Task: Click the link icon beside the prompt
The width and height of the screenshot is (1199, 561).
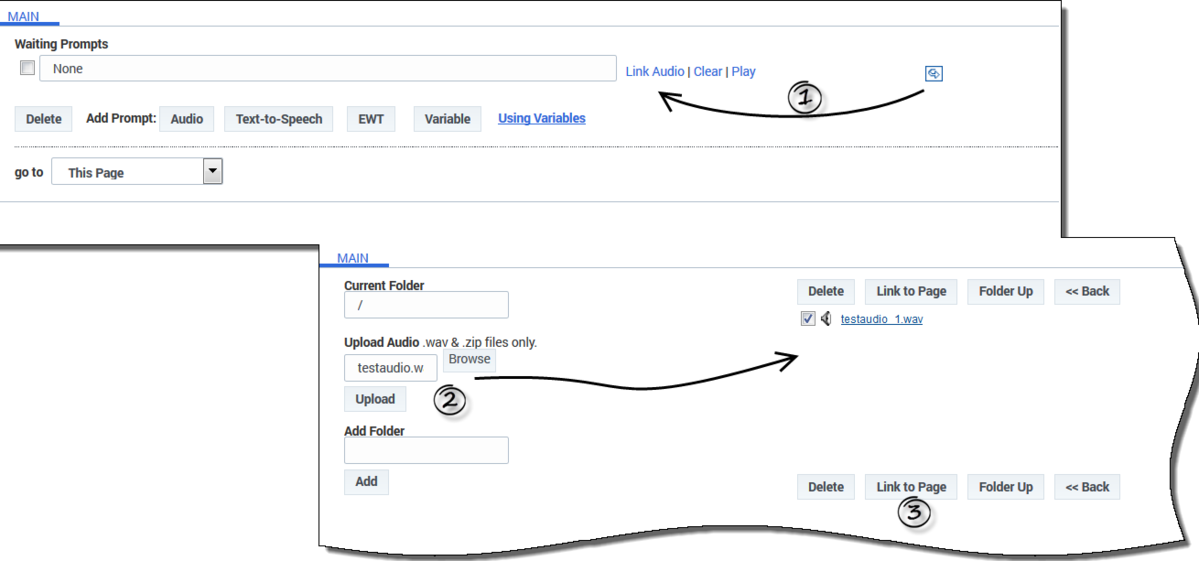Action: pyautogui.click(x=934, y=73)
